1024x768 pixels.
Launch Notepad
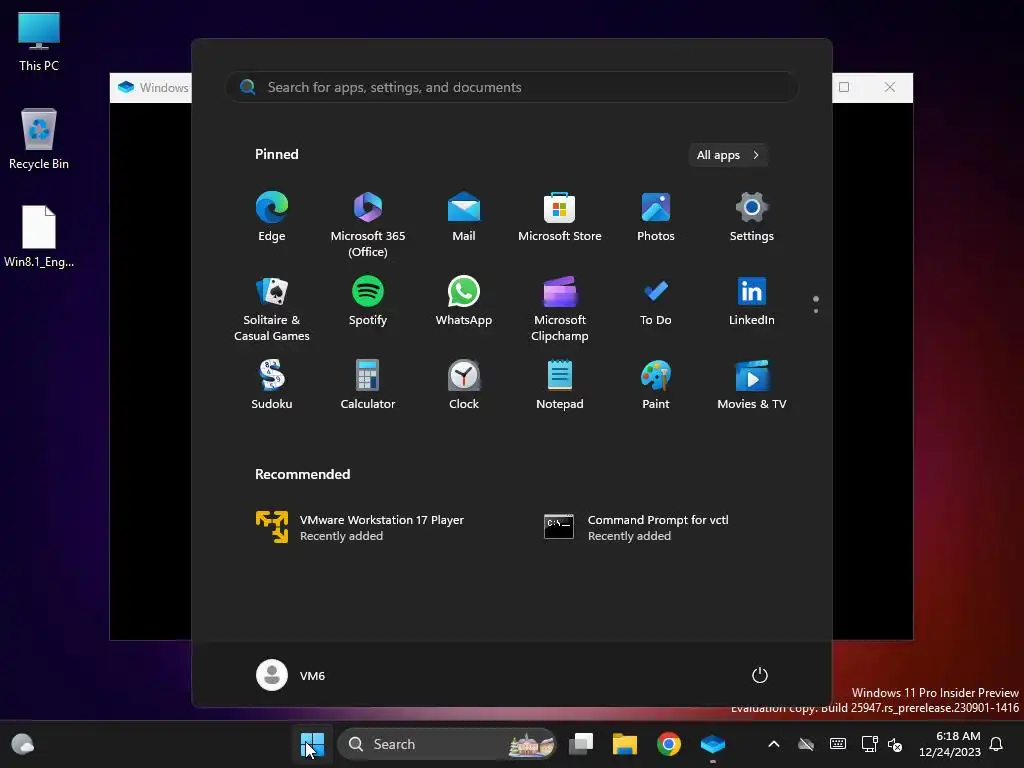560,385
